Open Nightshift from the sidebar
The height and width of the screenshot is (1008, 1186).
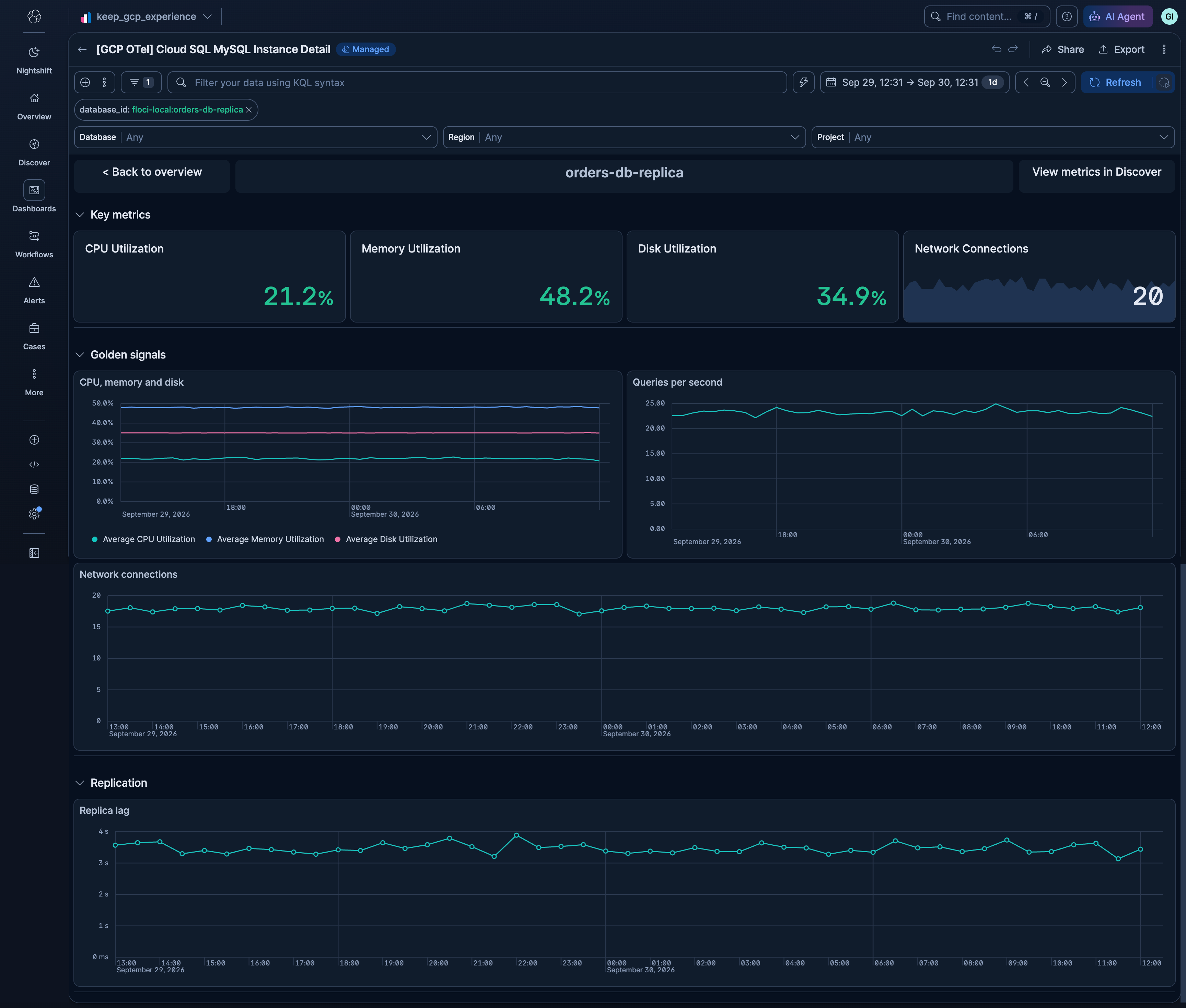[34, 61]
